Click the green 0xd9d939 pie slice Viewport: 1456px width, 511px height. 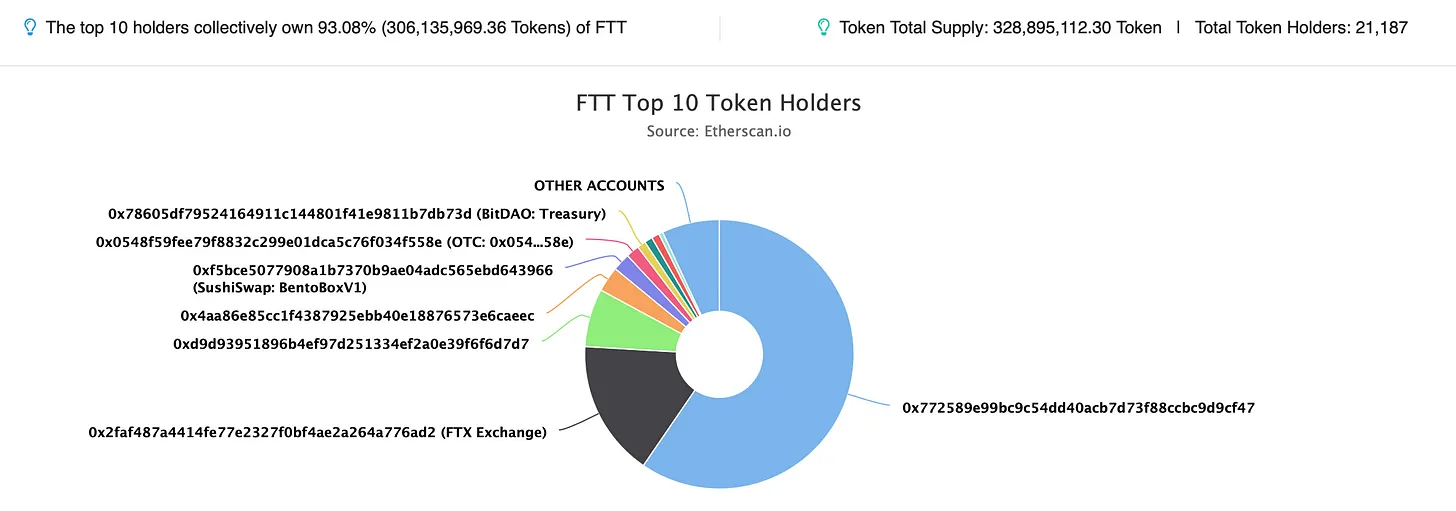pyautogui.click(x=614, y=318)
